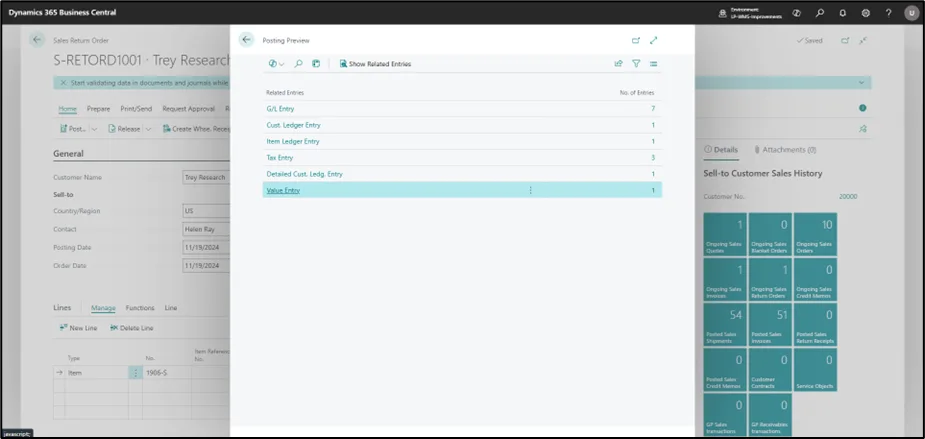Open global search in the top bar
925x439 pixels.
click(820, 13)
